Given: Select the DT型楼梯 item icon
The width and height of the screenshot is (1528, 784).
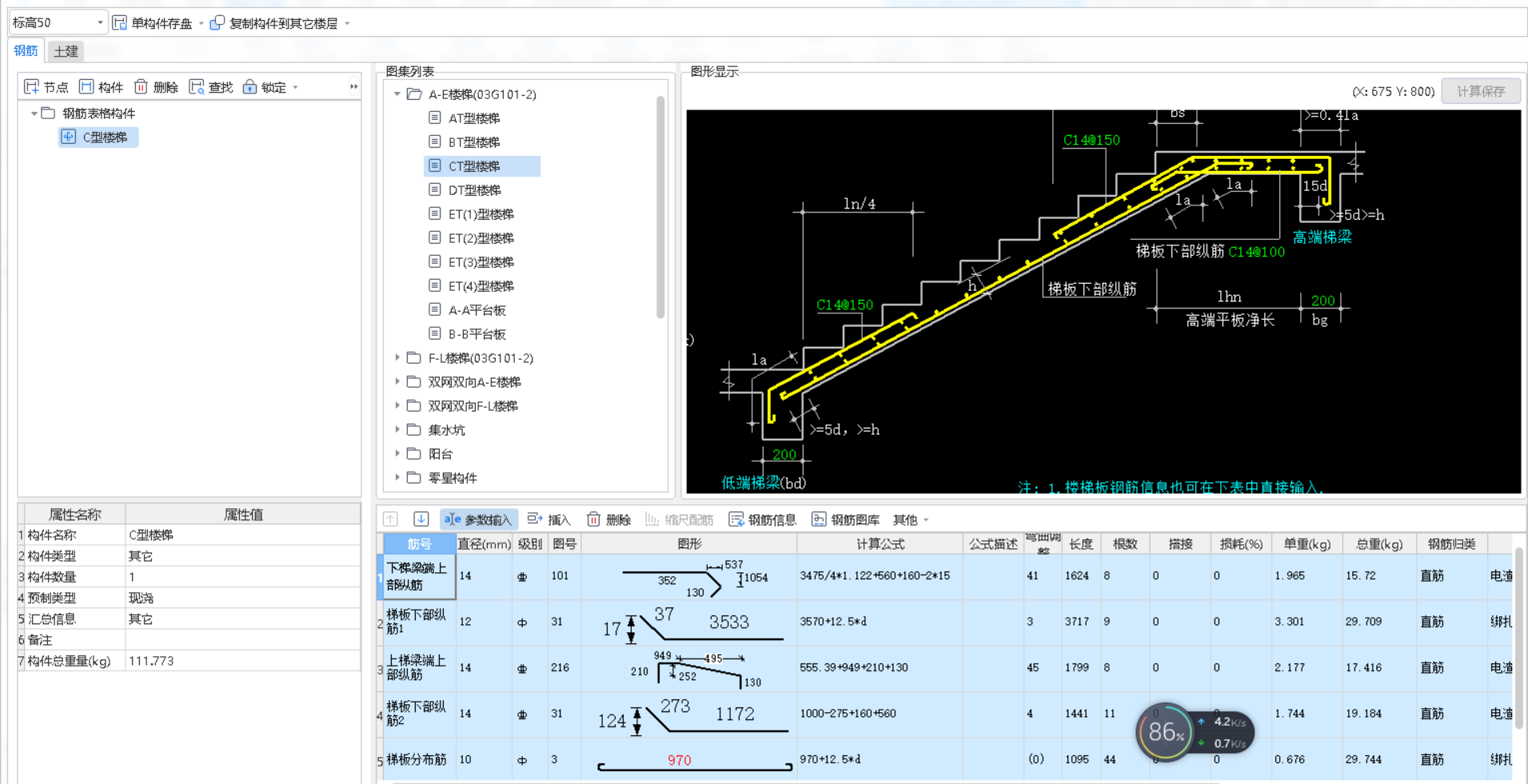Looking at the screenshot, I should coord(435,190).
